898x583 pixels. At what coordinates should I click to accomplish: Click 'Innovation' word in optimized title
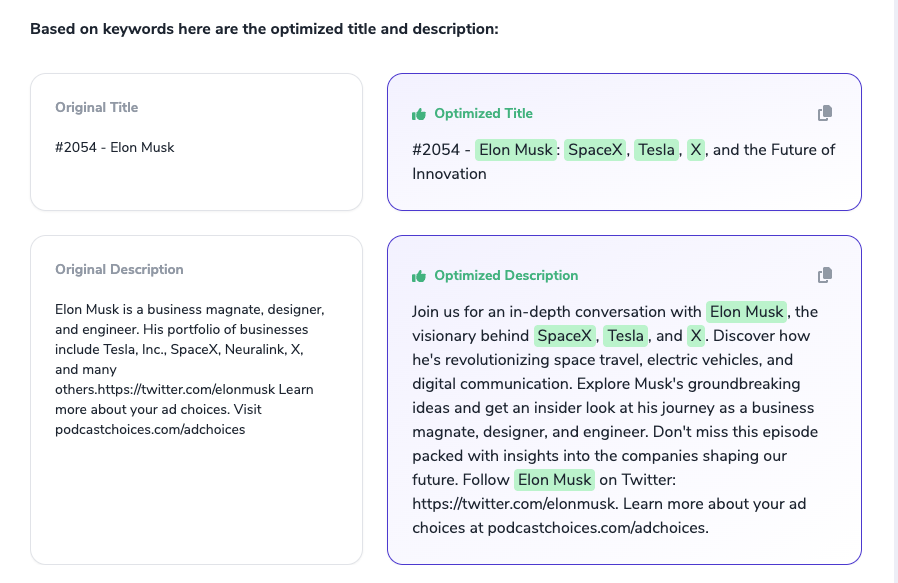[449, 174]
